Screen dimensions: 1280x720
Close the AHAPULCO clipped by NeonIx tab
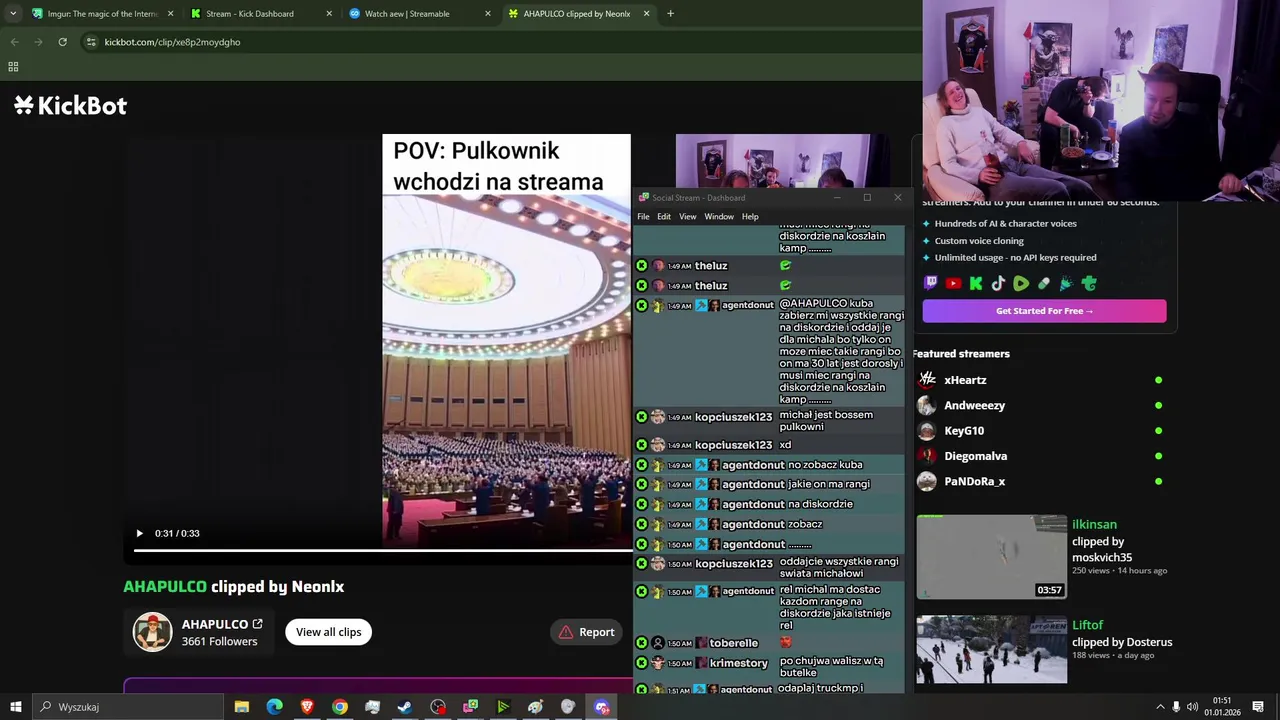(x=646, y=14)
